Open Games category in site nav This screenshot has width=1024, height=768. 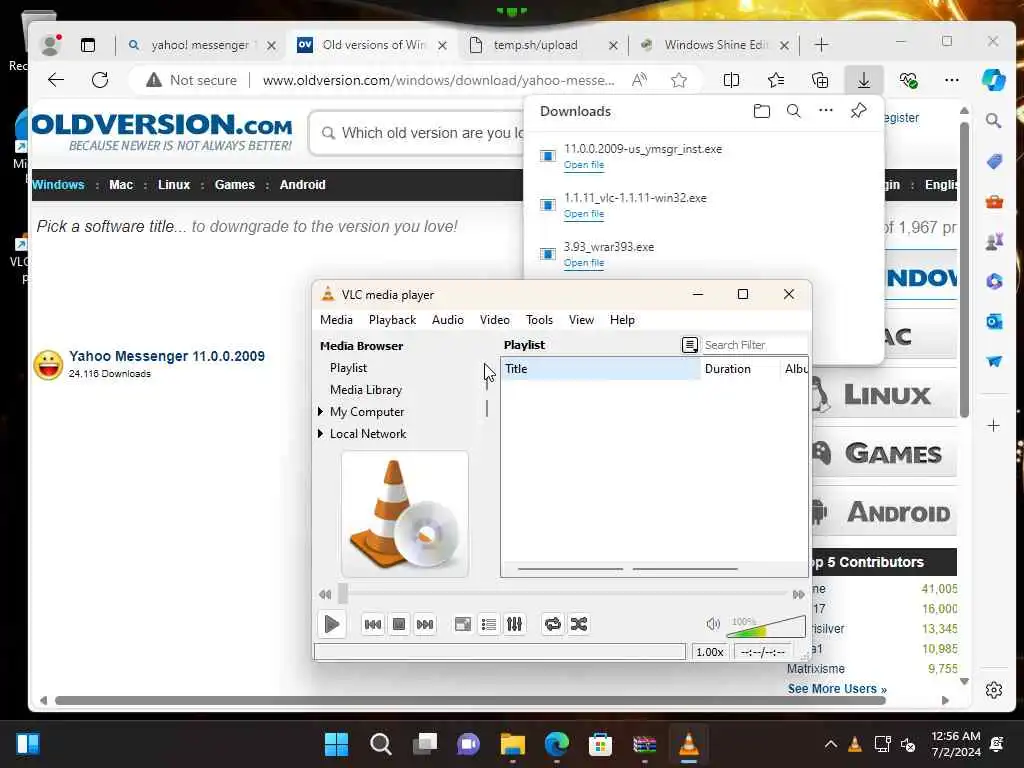pos(234,185)
